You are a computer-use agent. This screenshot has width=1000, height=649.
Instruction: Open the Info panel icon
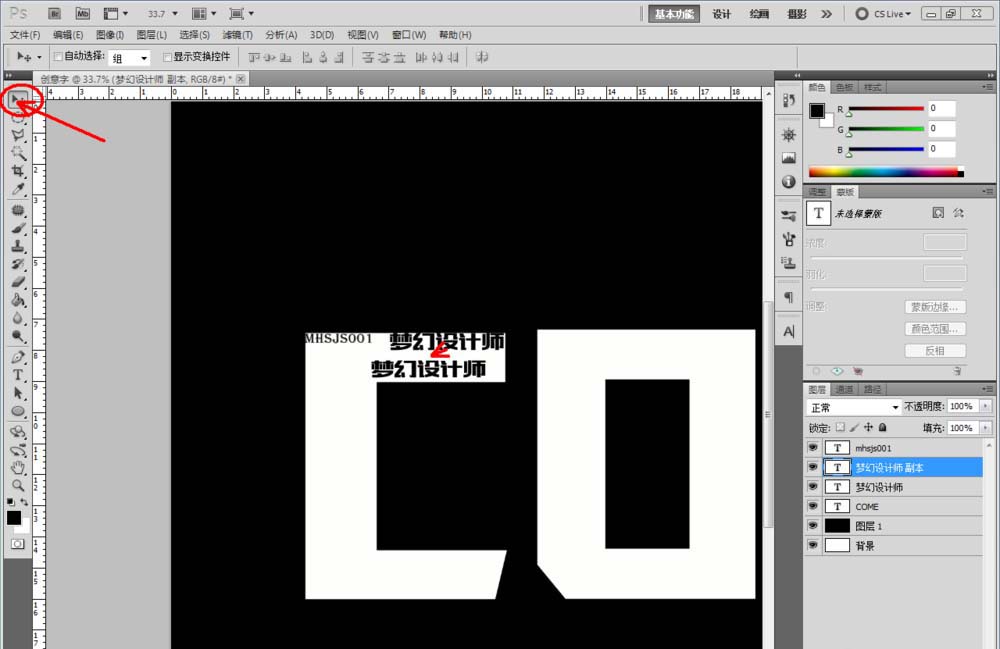point(789,182)
